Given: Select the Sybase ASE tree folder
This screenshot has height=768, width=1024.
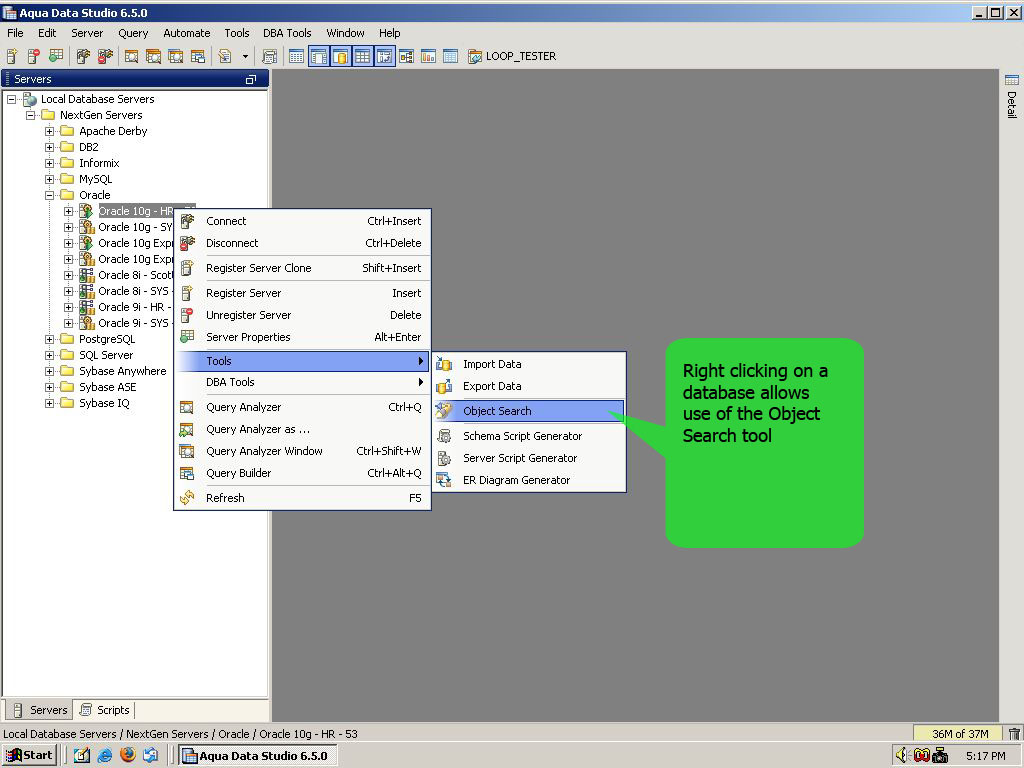Looking at the screenshot, I should [x=107, y=387].
